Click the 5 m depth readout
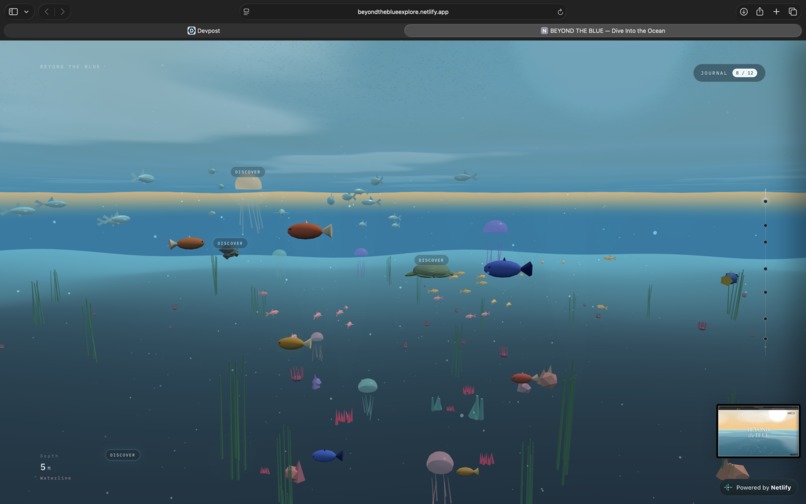Viewport: 806px width, 504px height. [x=45, y=467]
